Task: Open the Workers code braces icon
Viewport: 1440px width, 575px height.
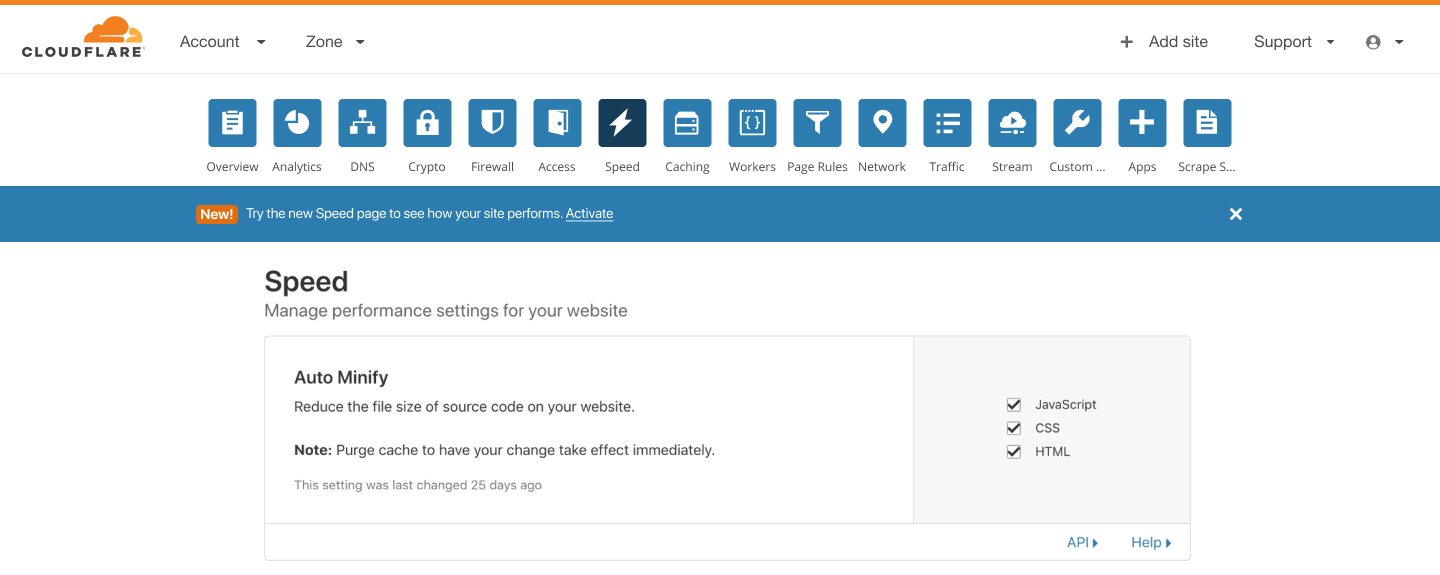Action: pyautogui.click(x=752, y=123)
